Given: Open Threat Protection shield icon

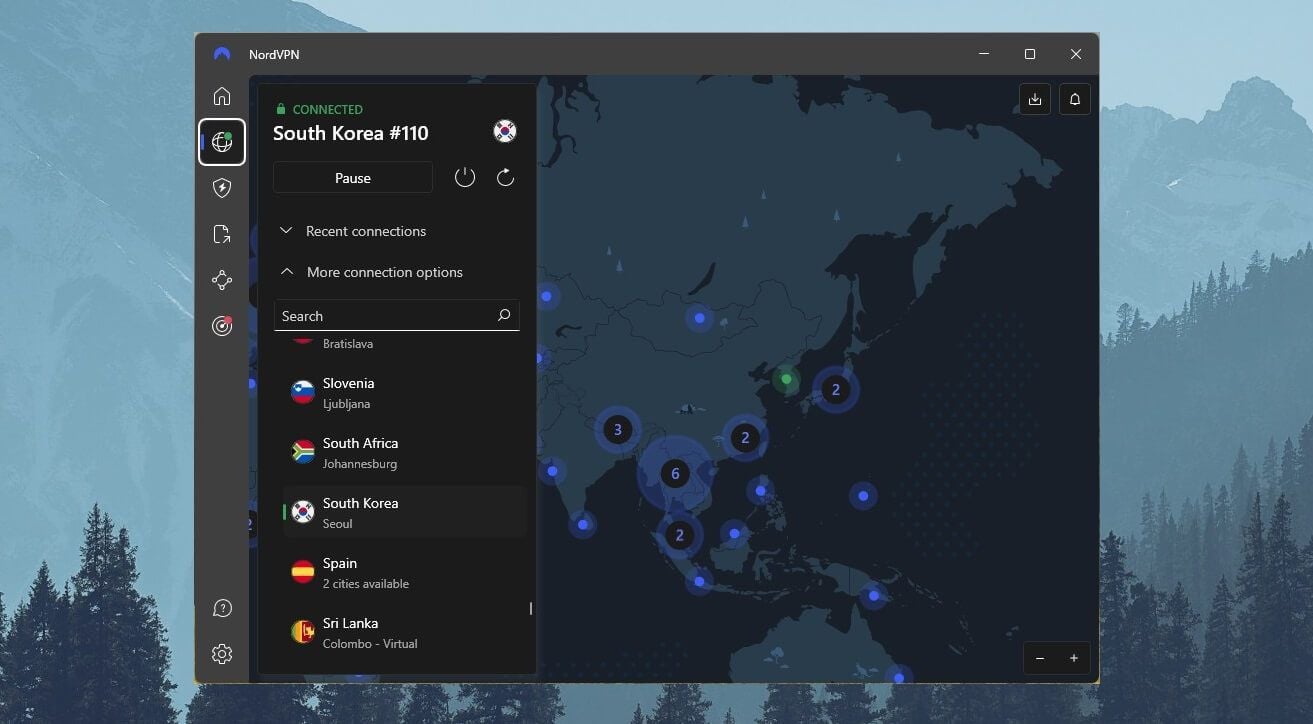Looking at the screenshot, I should click(x=222, y=188).
